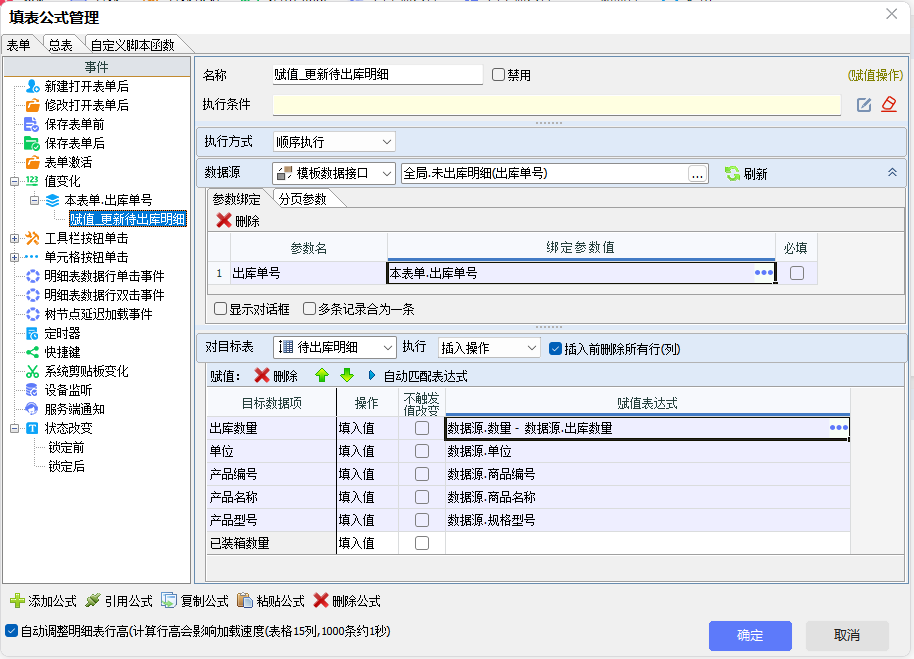The image size is (914, 659).
Task: Click the 状态改变 T icon
Action: 32,428
